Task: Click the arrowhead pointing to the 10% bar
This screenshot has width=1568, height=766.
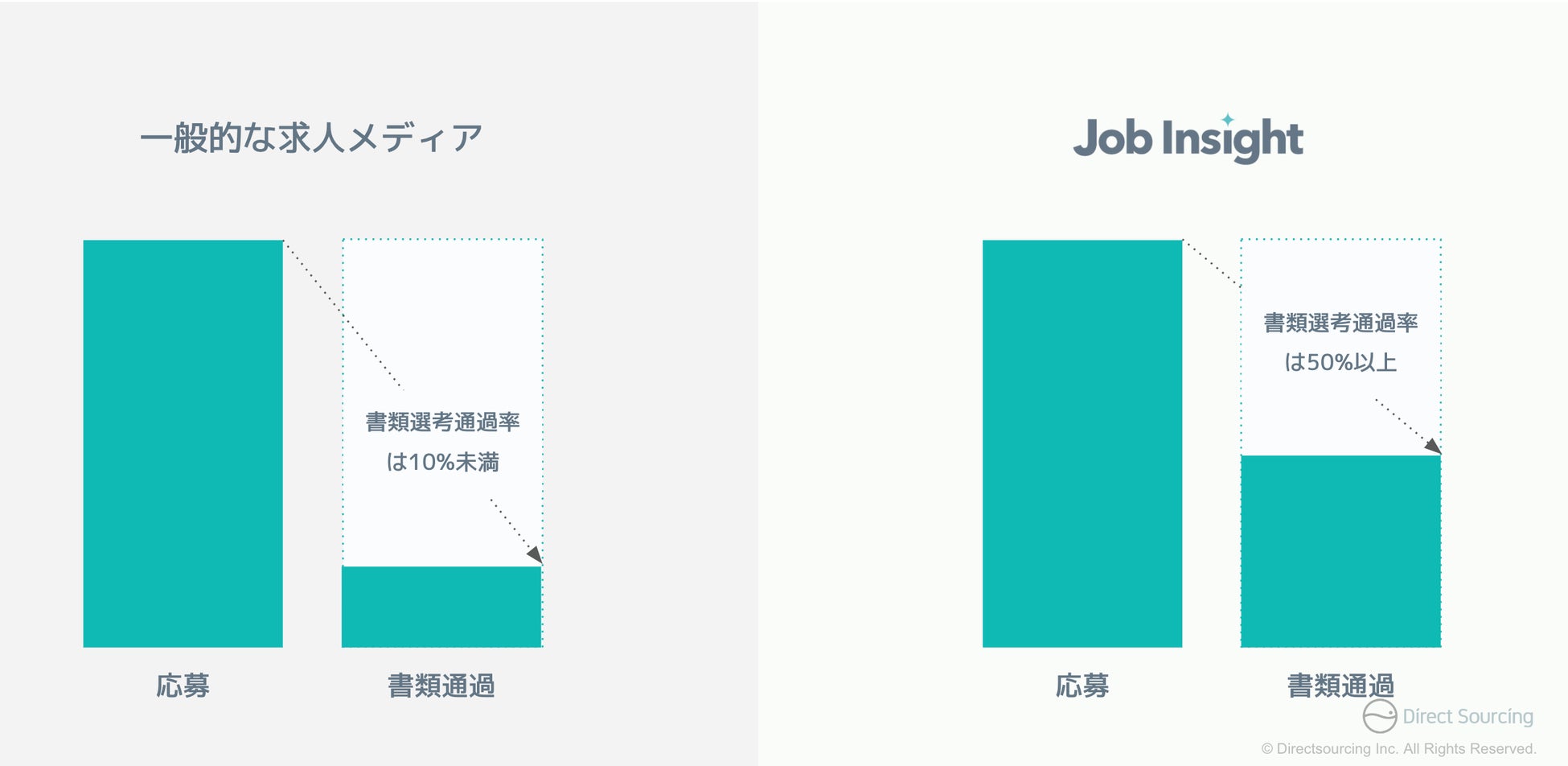Action: pyautogui.click(x=535, y=554)
